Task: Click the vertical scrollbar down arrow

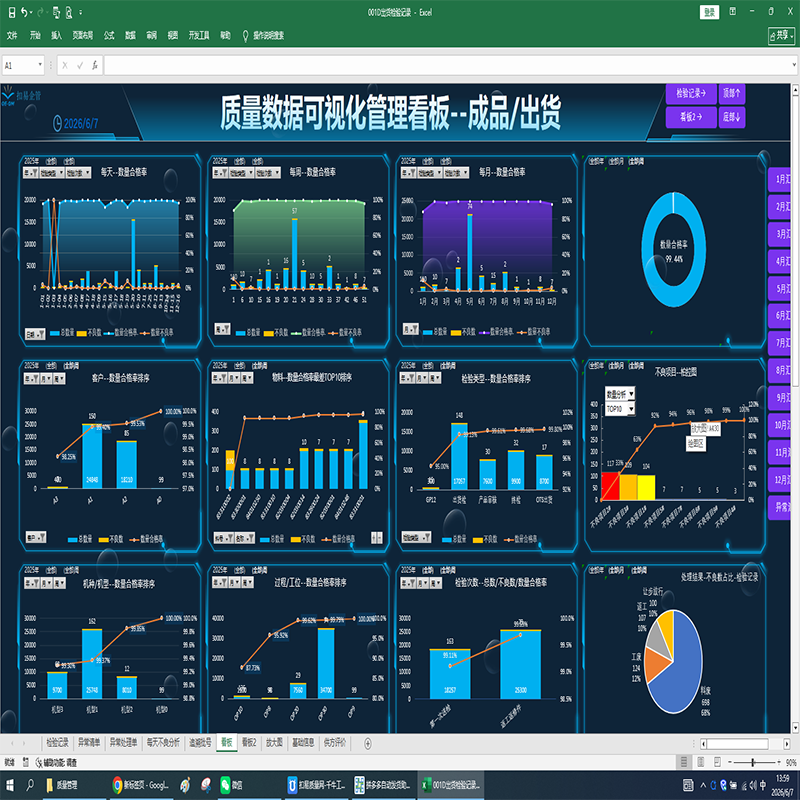Action: [x=795, y=728]
